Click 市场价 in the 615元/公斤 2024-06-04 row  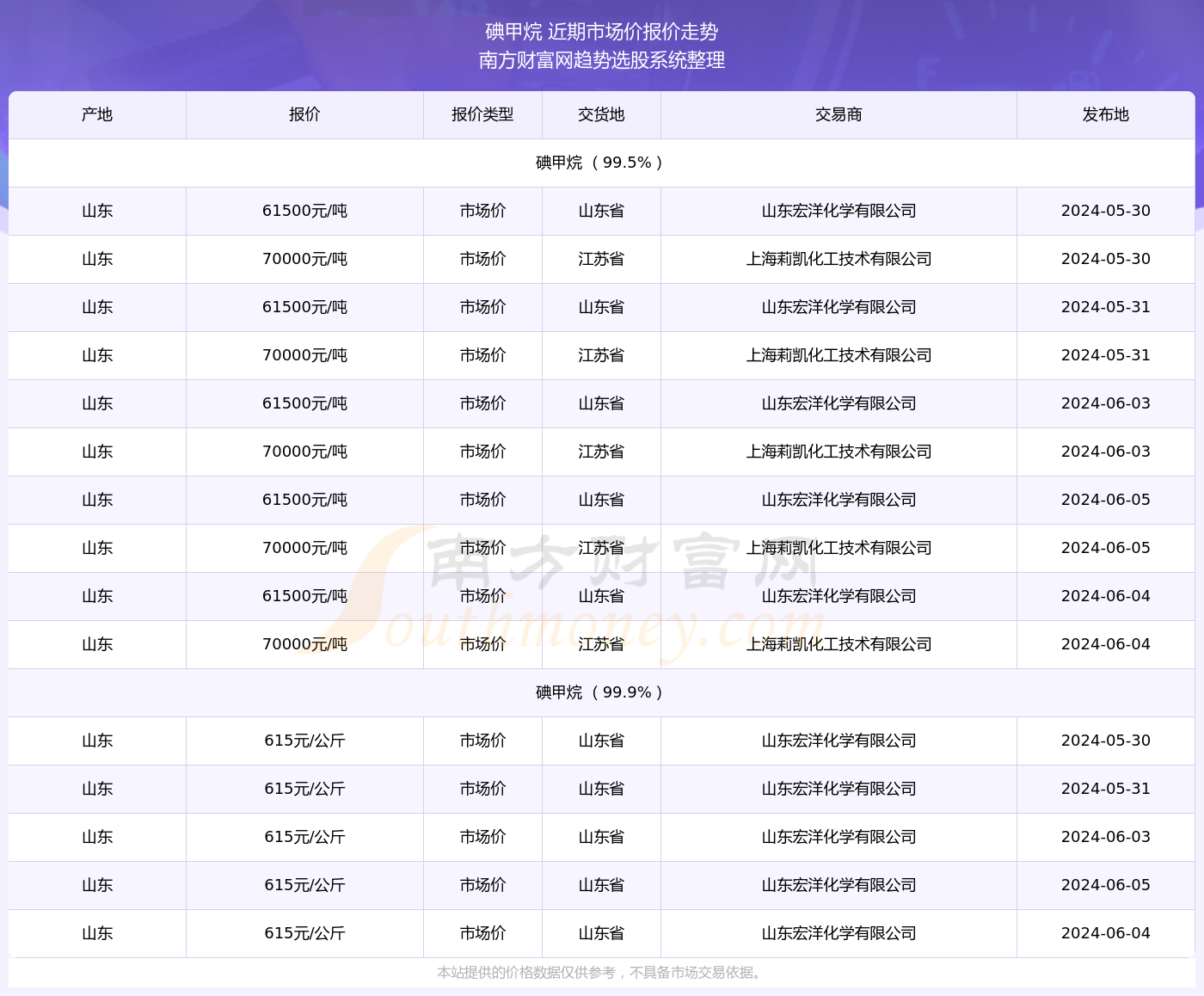coord(482,933)
